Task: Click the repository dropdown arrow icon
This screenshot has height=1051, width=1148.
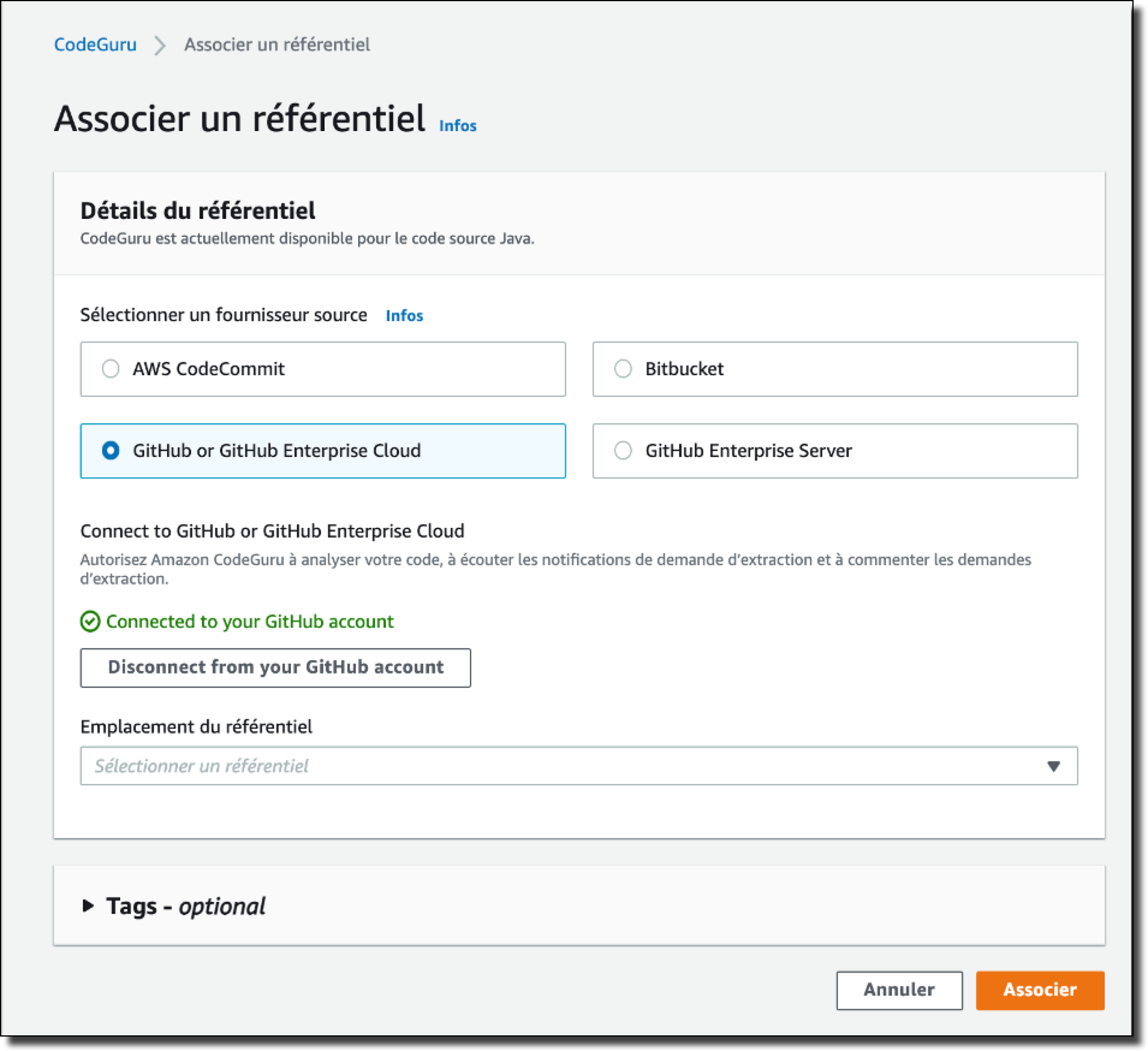Action: click(1053, 766)
